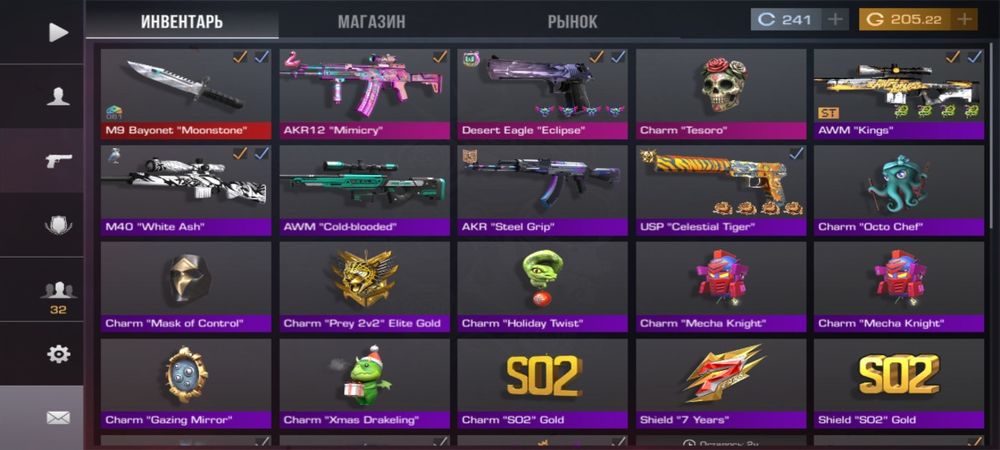Switch to the РЫНОК tab

[572, 22]
